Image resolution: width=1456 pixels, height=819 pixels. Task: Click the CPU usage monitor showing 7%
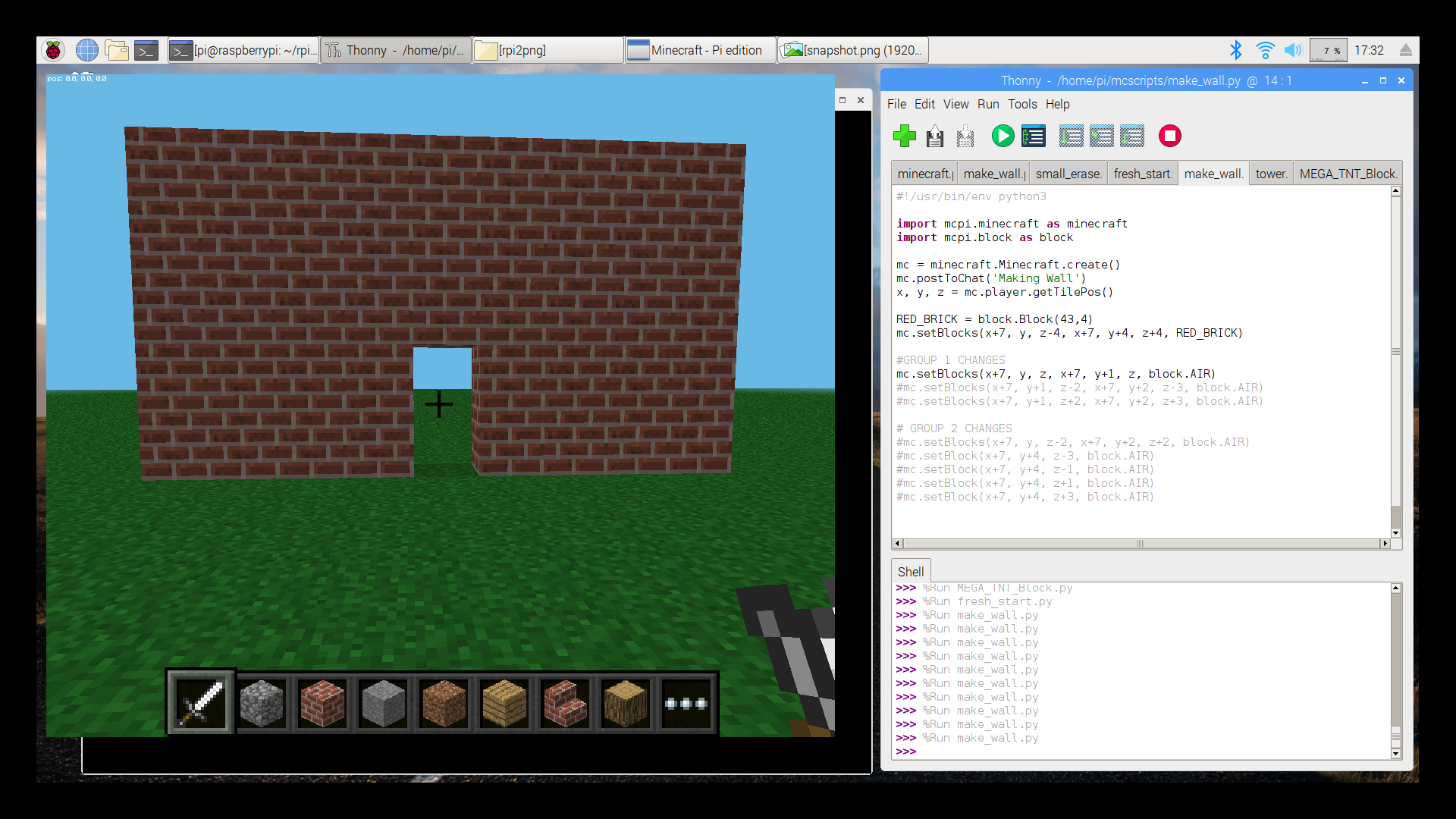(x=1328, y=49)
